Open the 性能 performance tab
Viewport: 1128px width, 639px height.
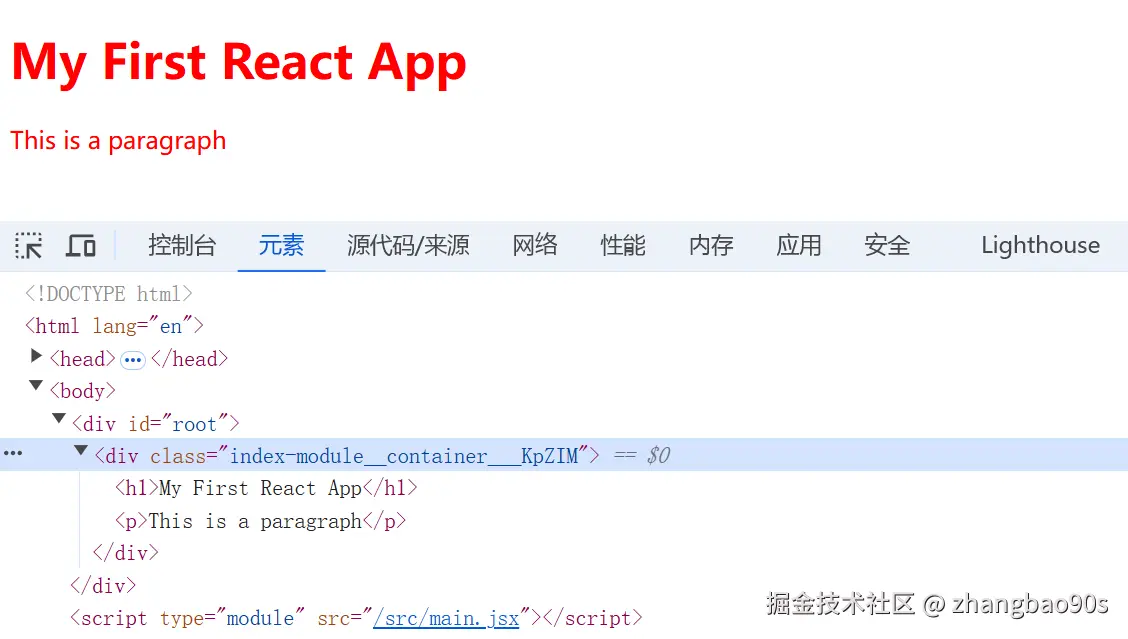pos(623,245)
